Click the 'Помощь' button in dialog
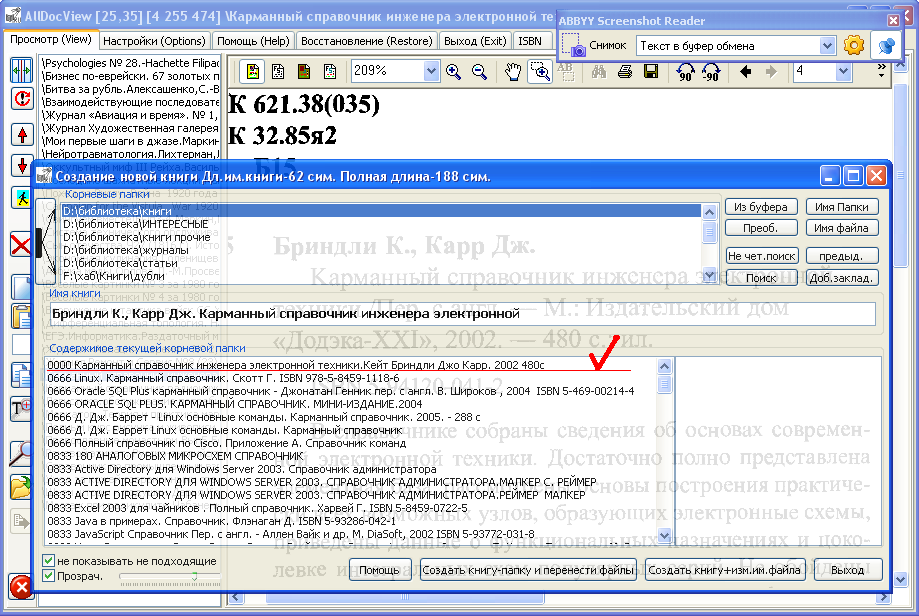 pos(379,570)
